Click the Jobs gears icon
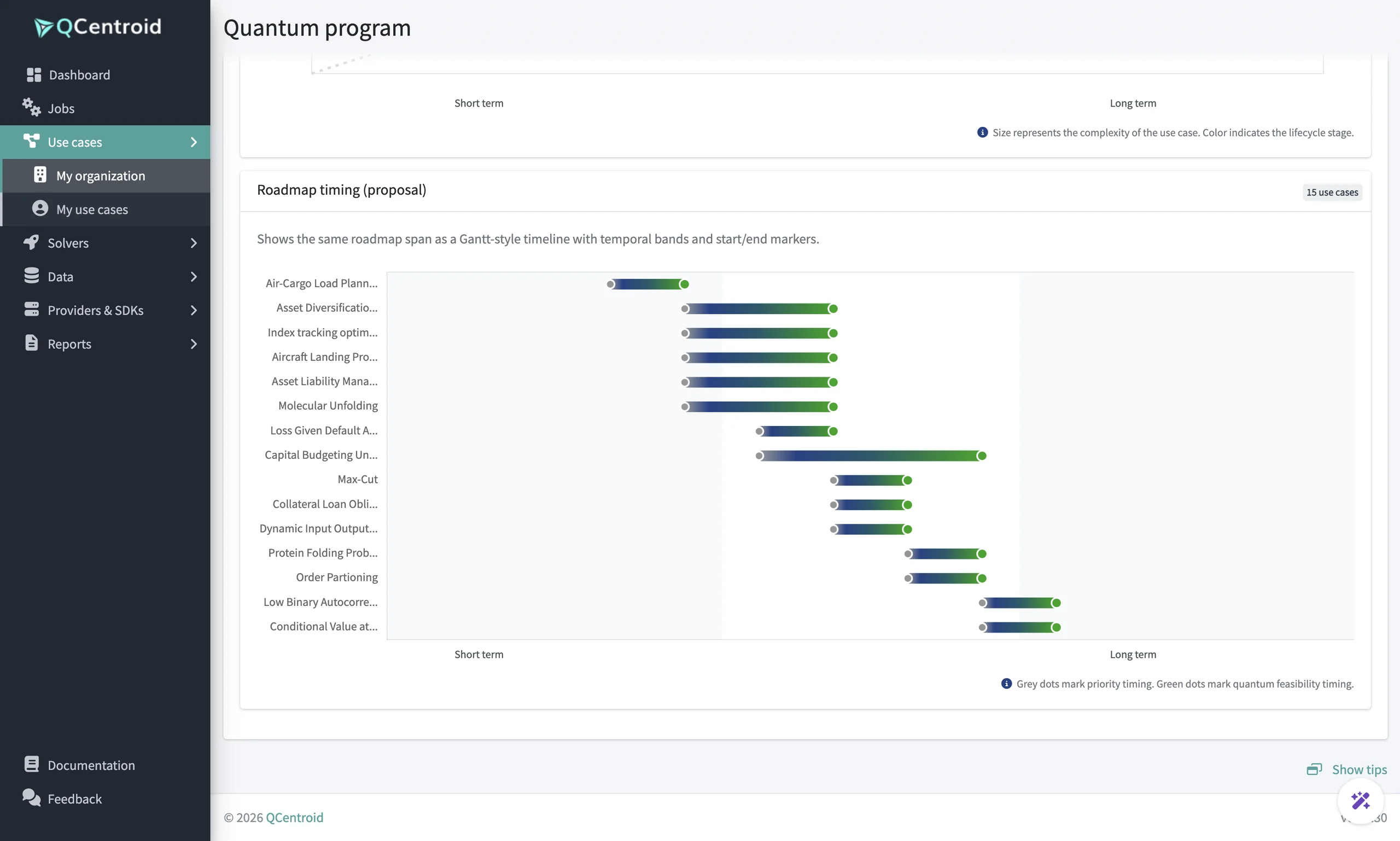The height and width of the screenshot is (841, 1400). tap(32, 107)
